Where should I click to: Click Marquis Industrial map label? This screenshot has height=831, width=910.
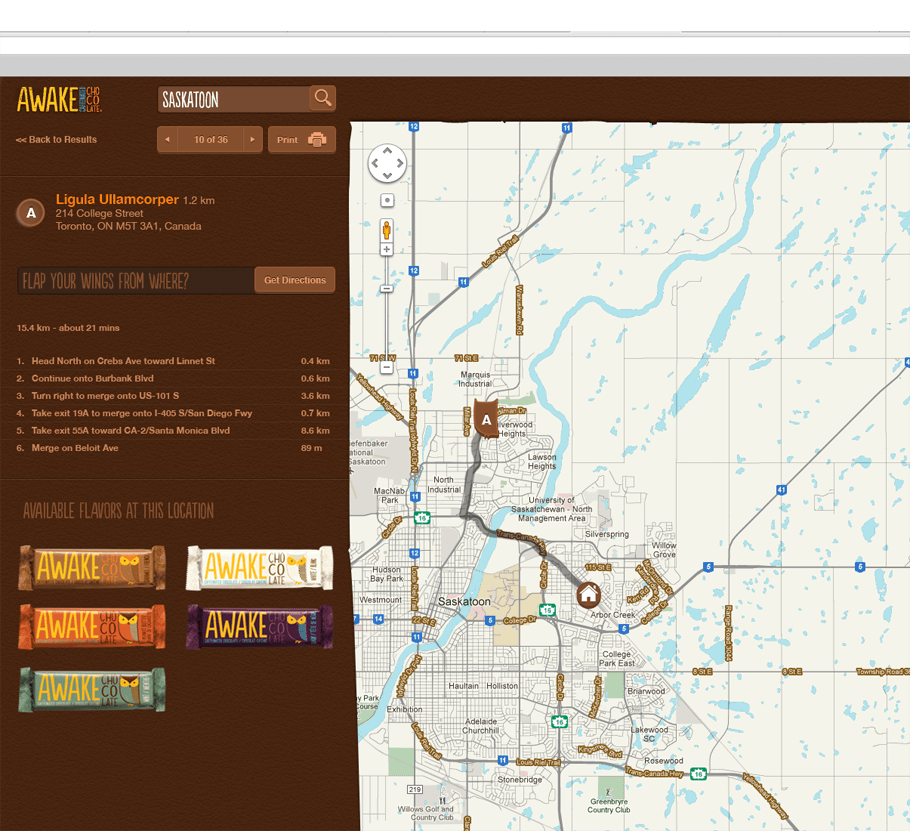click(x=475, y=379)
